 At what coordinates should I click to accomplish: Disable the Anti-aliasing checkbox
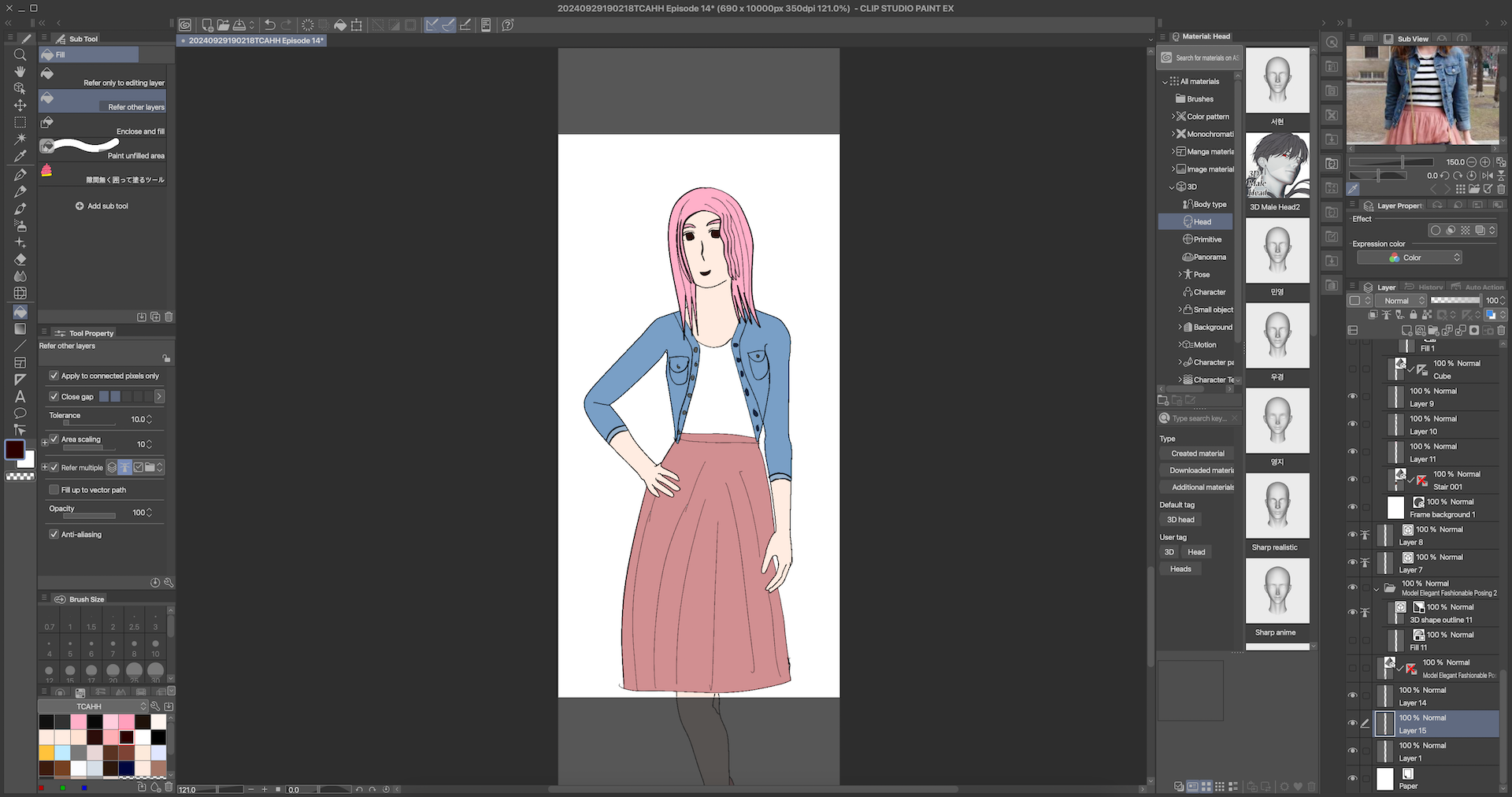54,534
